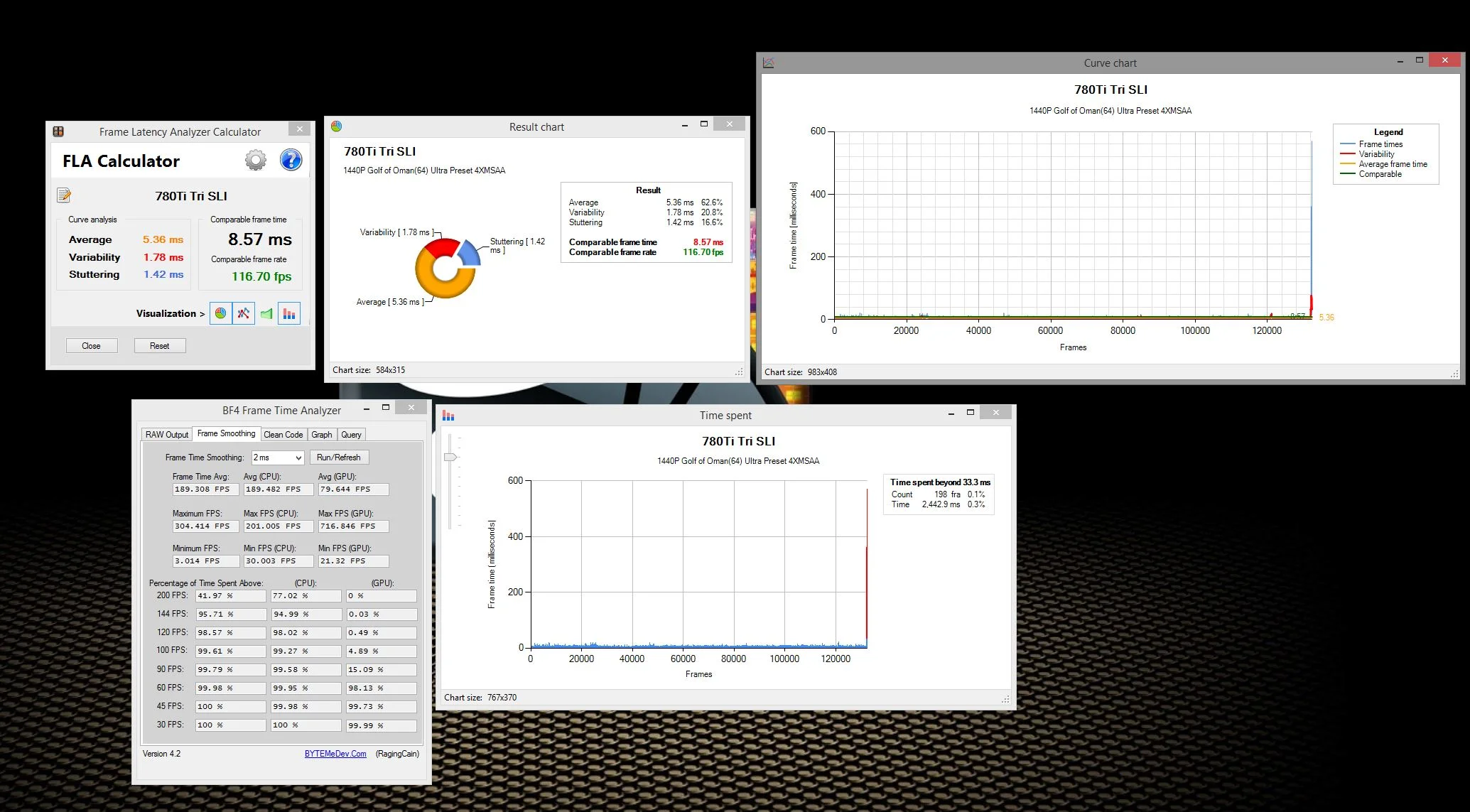This screenshot has width=1470, height=812.
Task: Click Avg (GPU) field 79.644 FPS
Action: coord(354,489)
